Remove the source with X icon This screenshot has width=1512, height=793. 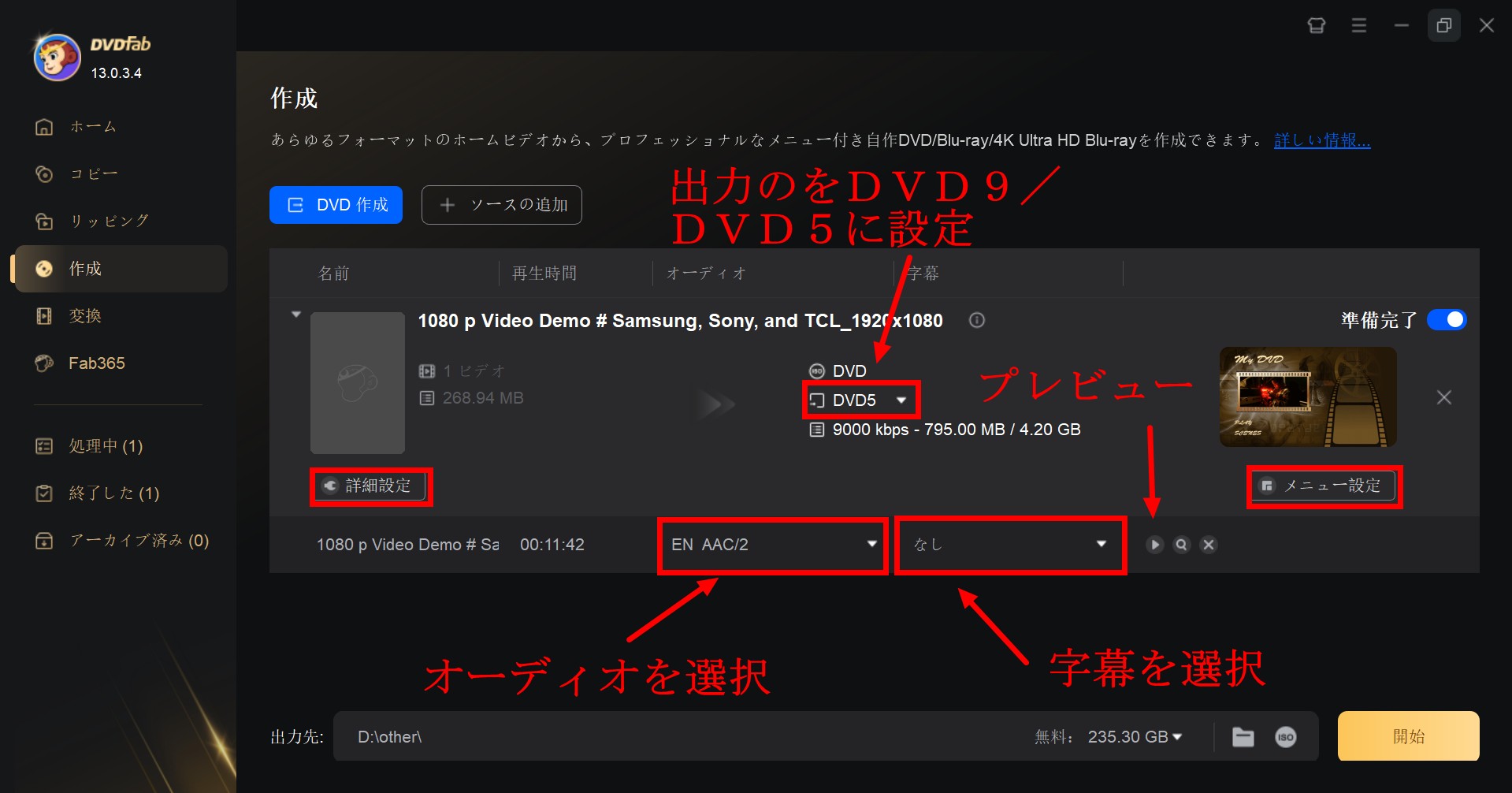[x=1443, y=397]
